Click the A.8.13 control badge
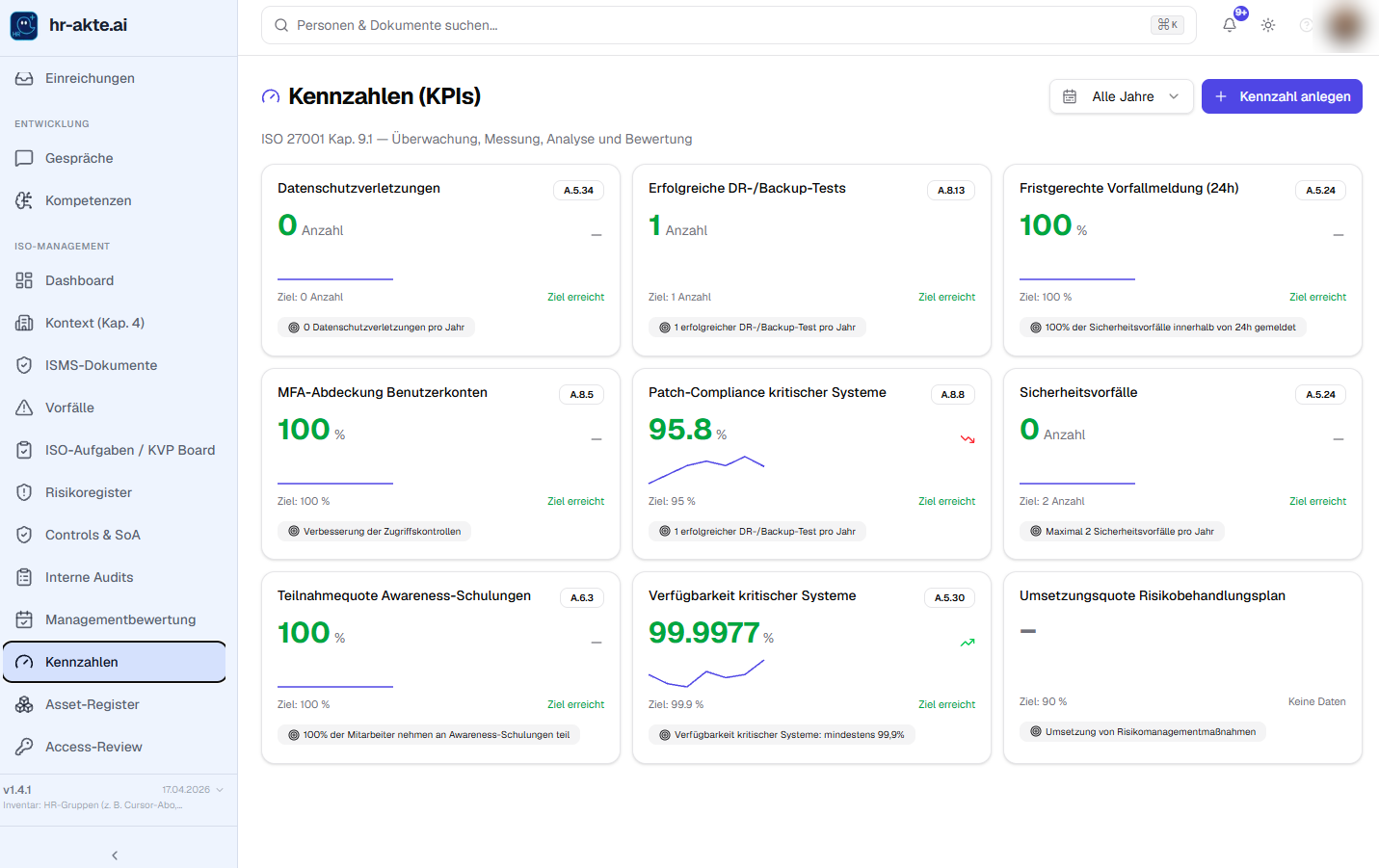Viewport: 1379px width, 868px height. [x=951, y=190]
